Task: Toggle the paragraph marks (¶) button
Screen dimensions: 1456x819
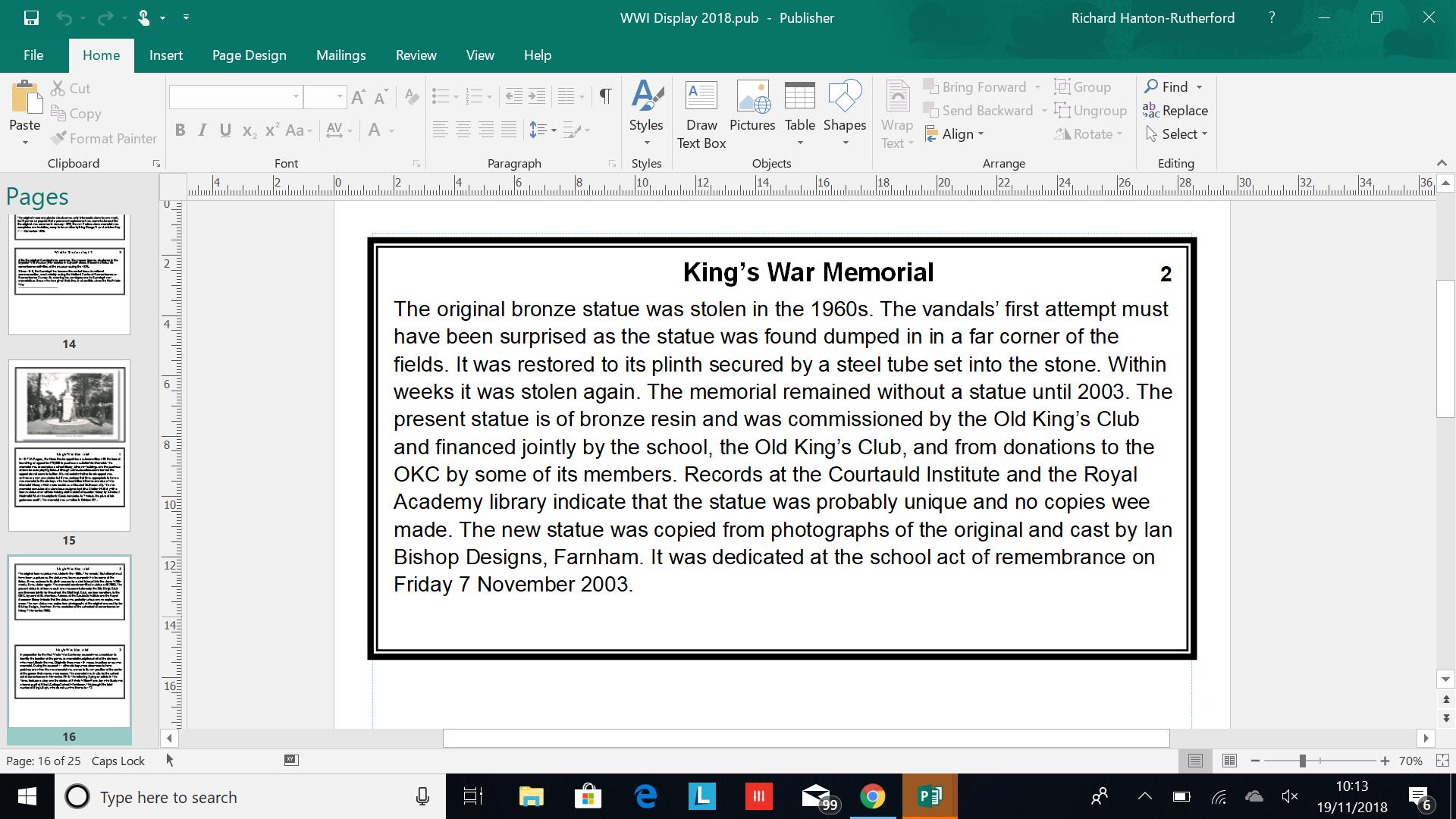Action: coord(605,96)
